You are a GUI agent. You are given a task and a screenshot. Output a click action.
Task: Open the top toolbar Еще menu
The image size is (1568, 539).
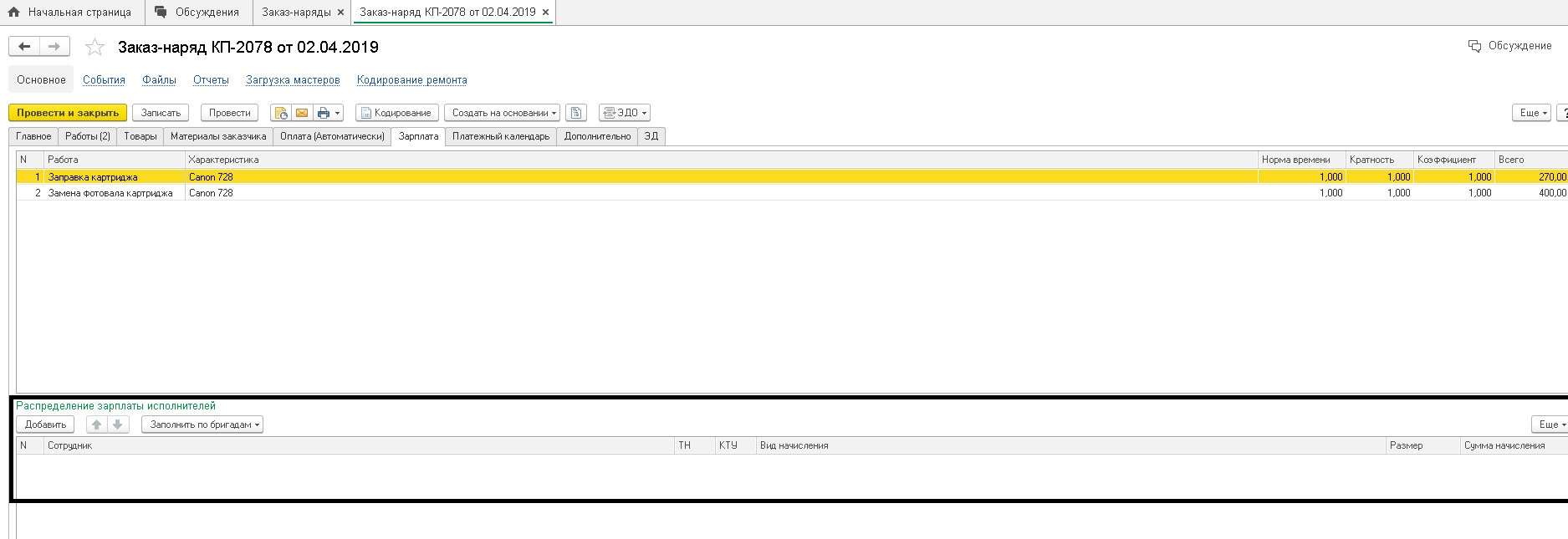[x=1531, y=113]
